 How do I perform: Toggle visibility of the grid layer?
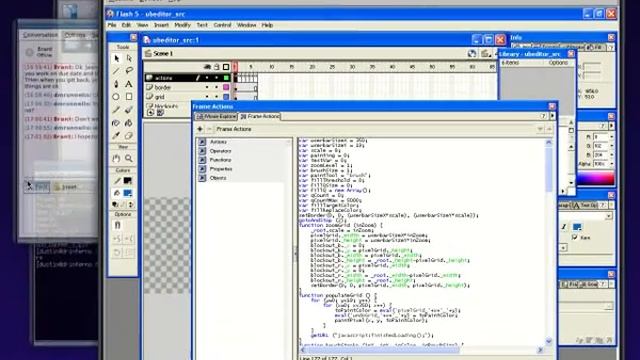207,97
